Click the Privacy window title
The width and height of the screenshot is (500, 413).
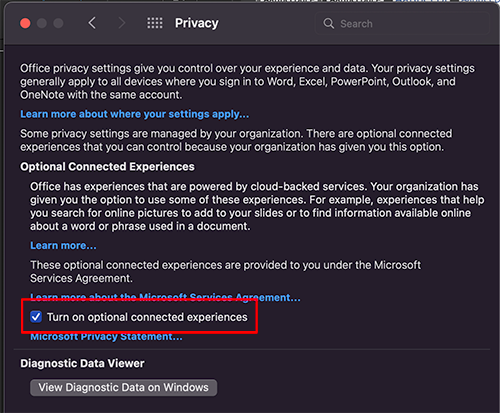(197, 23)
